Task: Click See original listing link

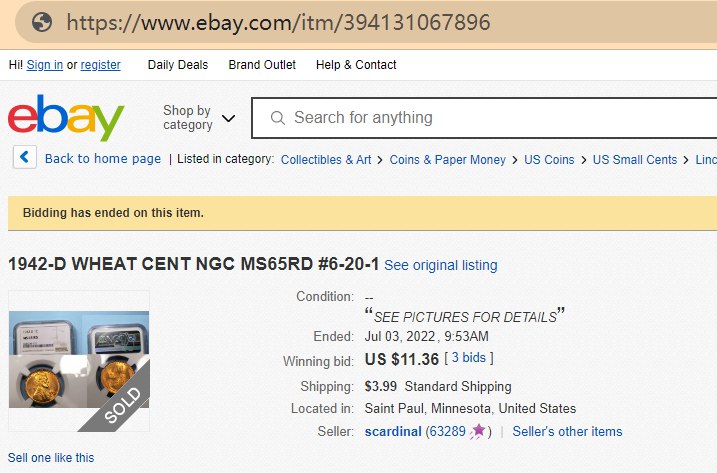Action: (441, 265)
